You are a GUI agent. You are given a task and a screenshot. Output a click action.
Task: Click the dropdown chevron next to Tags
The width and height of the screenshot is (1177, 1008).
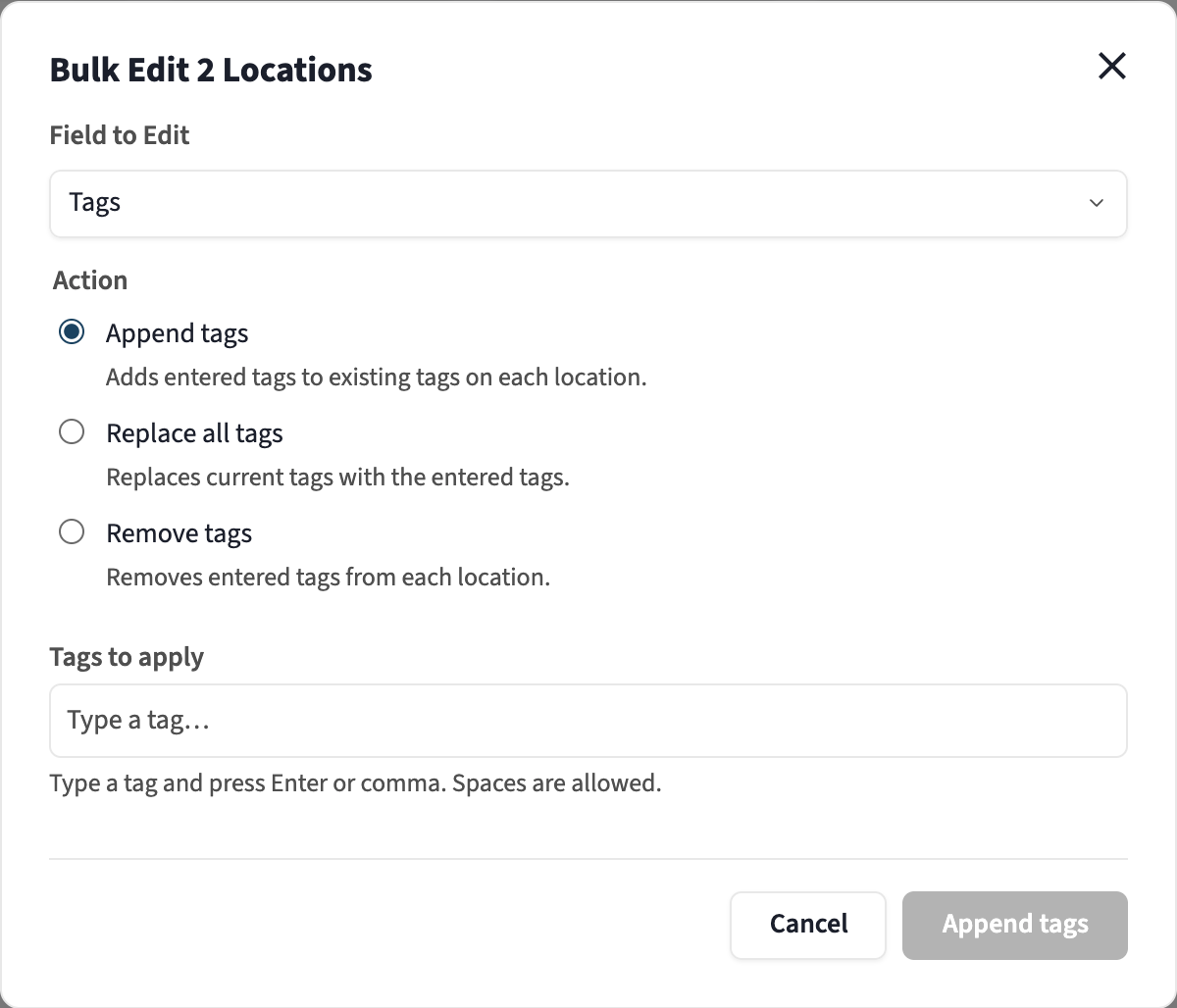point(1097,204)
